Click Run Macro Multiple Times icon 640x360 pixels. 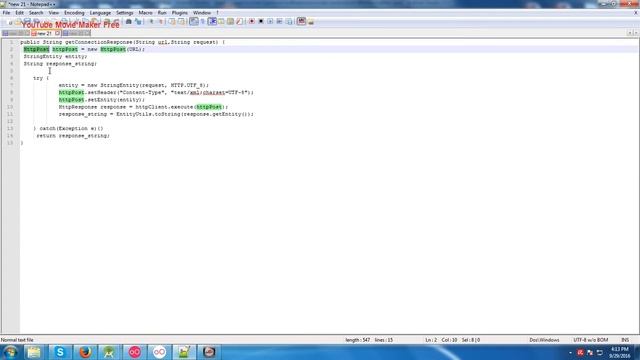coord(280,21)
